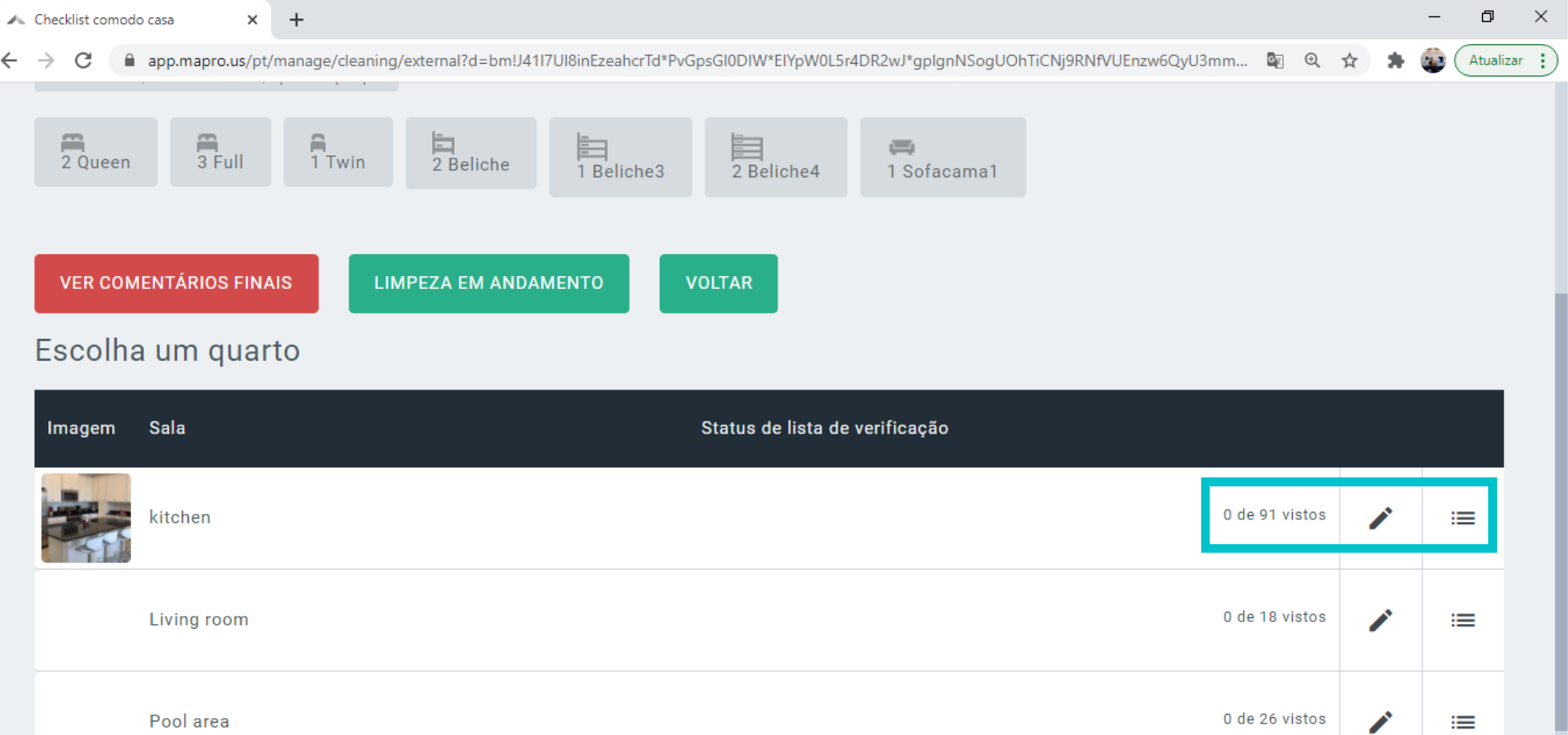Click the pencil icon for Pool area
Image resolution: width=1568 pixels, height=735 pixels.
[x=1380, y=721]
